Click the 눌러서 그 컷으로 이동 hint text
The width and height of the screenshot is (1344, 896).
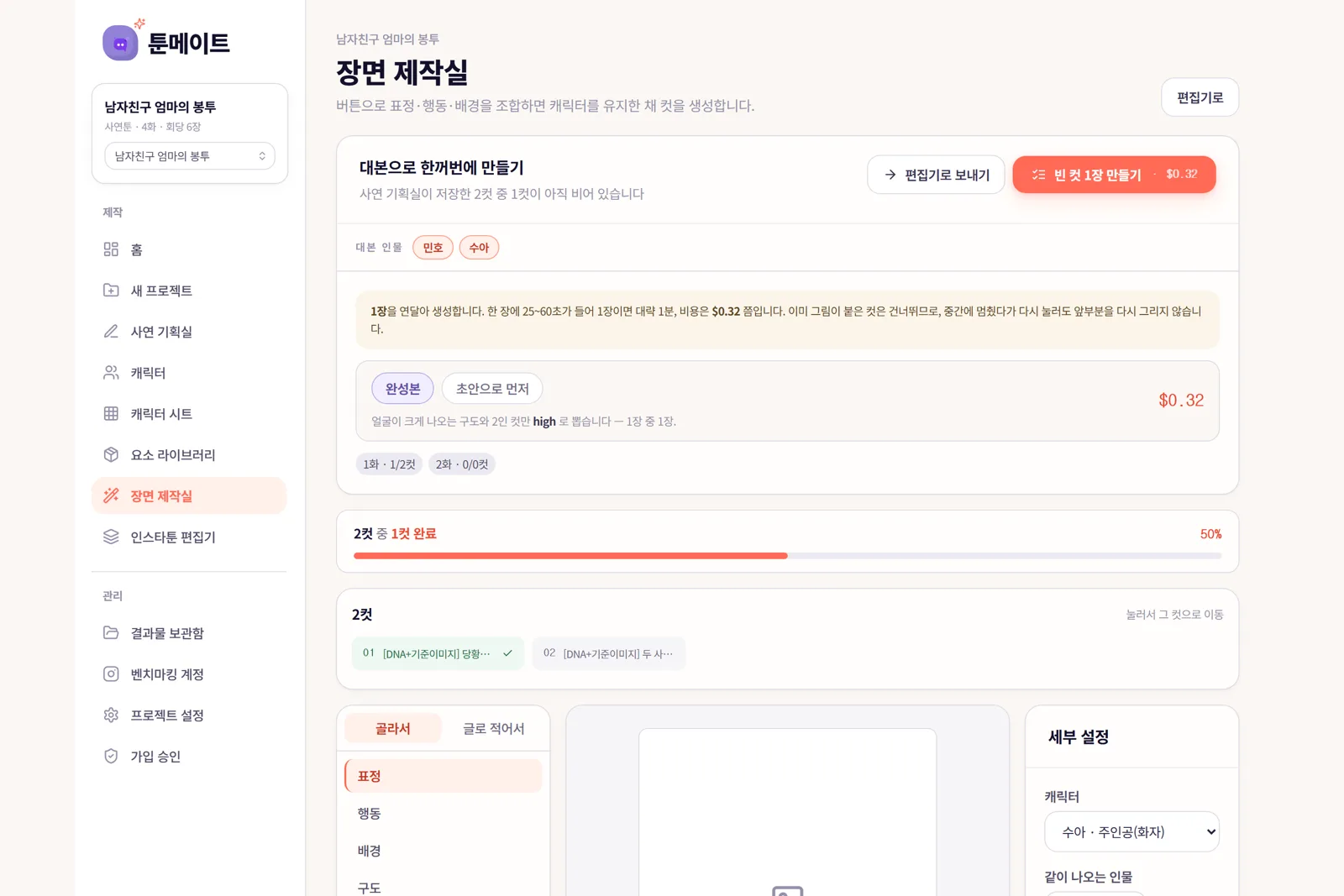(1174, 615)
